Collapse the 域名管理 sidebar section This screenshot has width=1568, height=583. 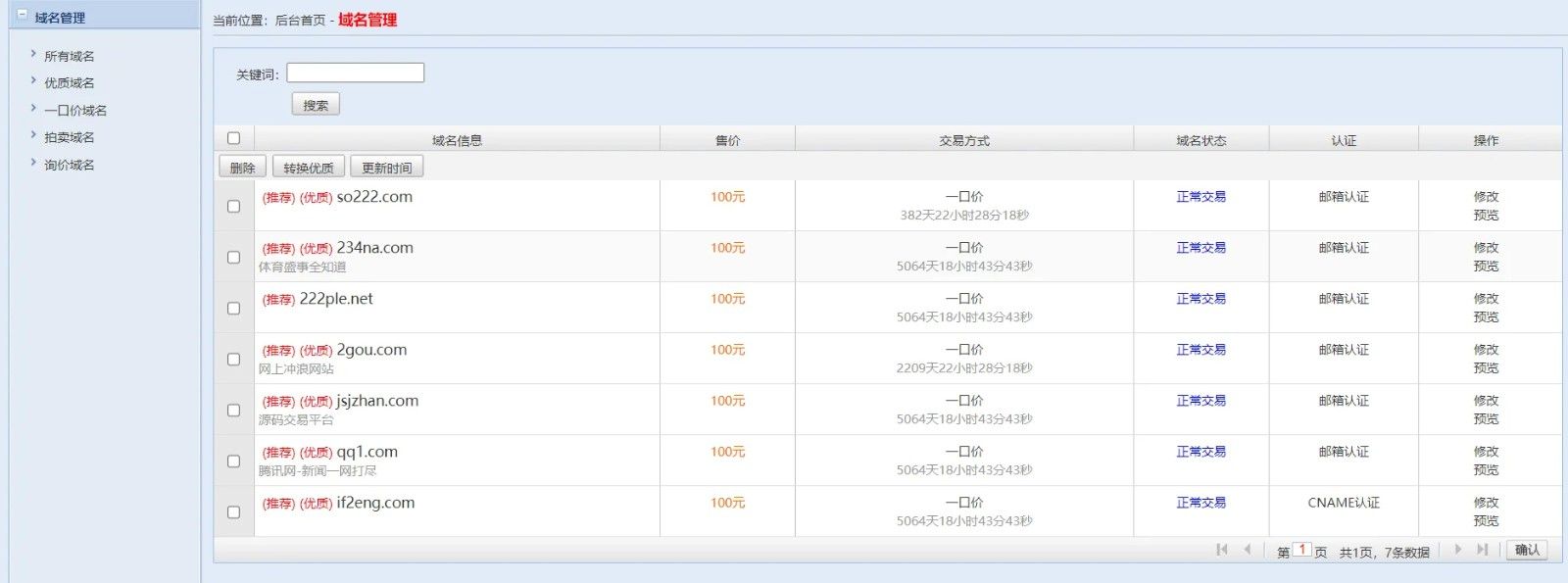click(x=23, y=16)
